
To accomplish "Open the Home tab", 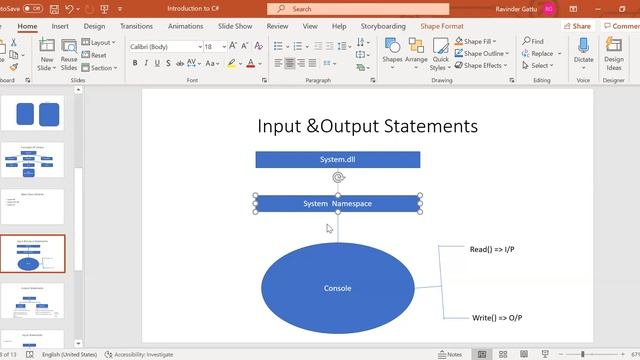I will click(27, 26).
